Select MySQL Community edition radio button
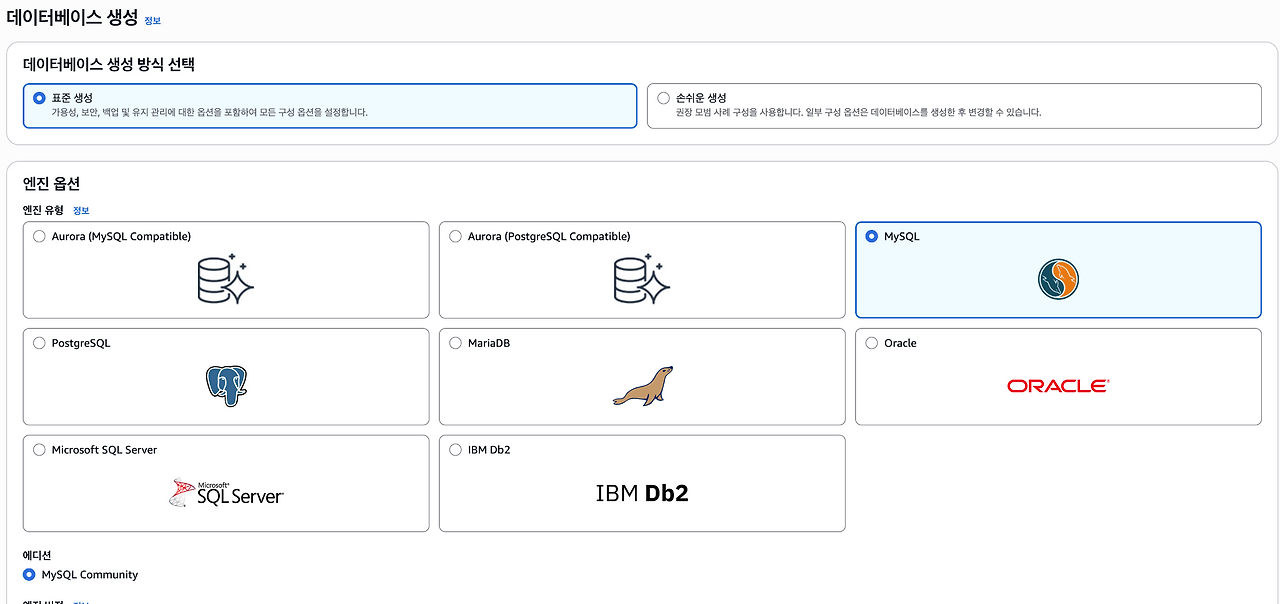The image size is (1280, 604). [x=29, y=575]
